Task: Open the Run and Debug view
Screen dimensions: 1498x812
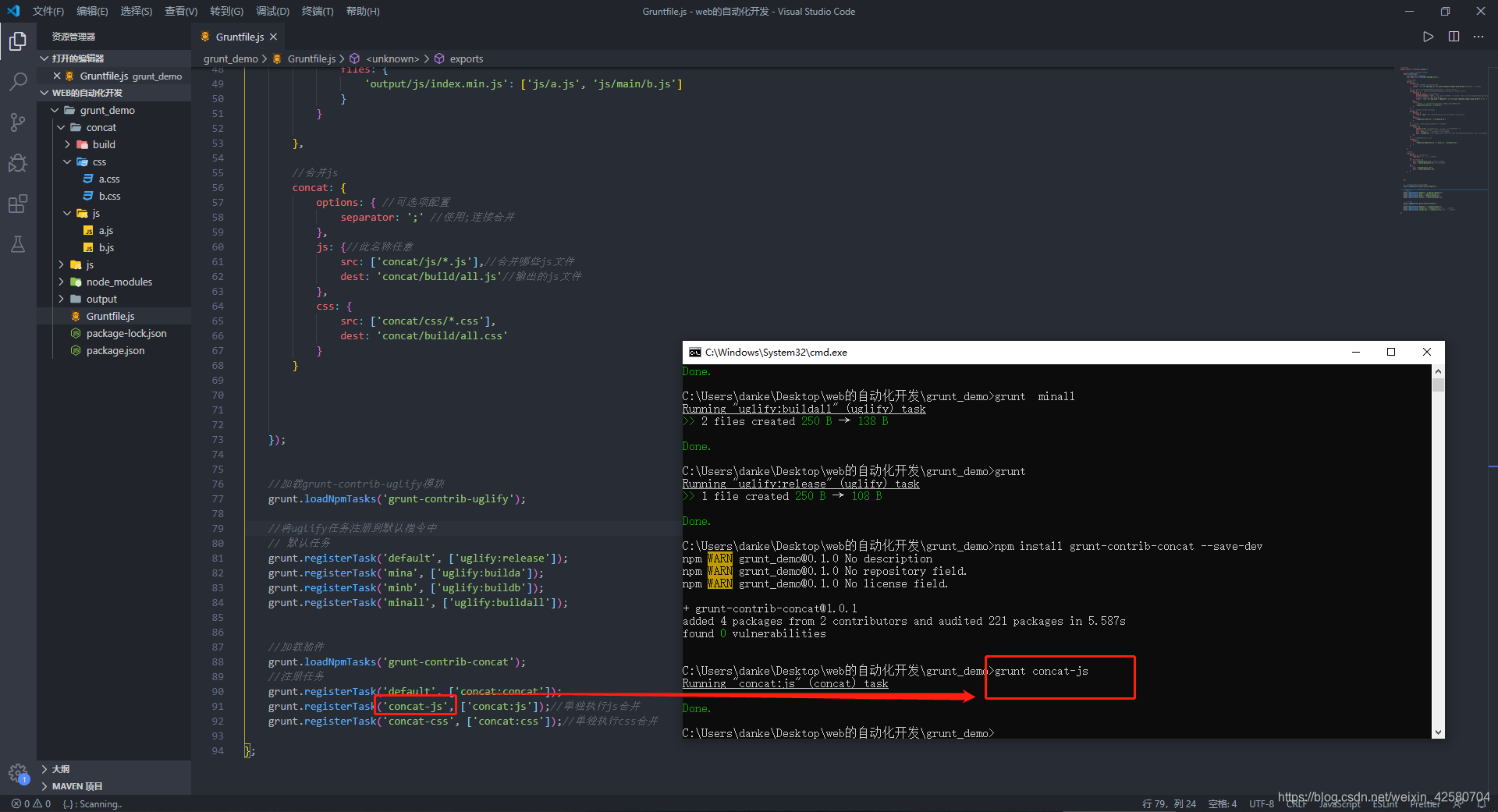Action: pyautogui.click(x=18, y=163)
